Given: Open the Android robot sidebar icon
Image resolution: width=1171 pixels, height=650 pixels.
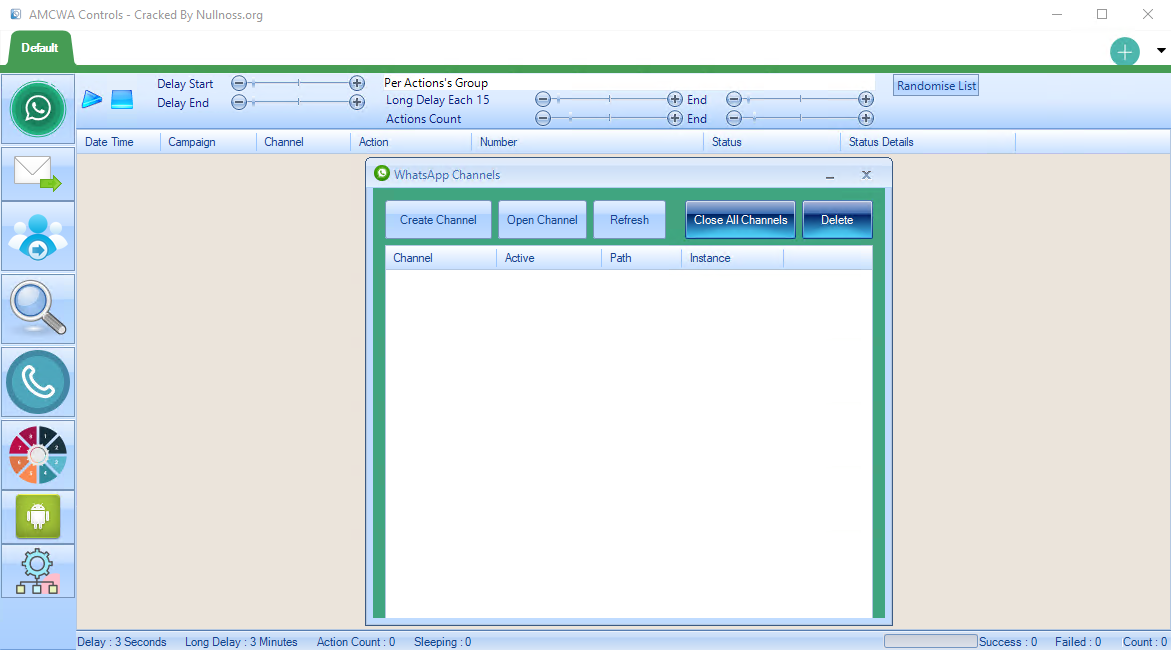Looking at the screenshot, I should coord(38,516).
